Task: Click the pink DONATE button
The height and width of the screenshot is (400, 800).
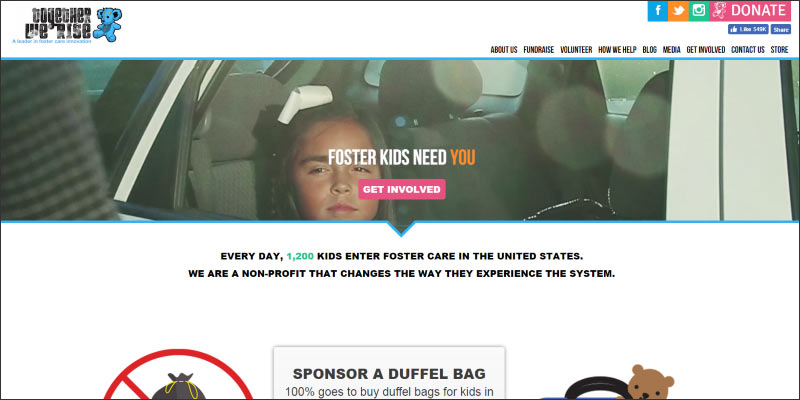Action: [750, 11]
